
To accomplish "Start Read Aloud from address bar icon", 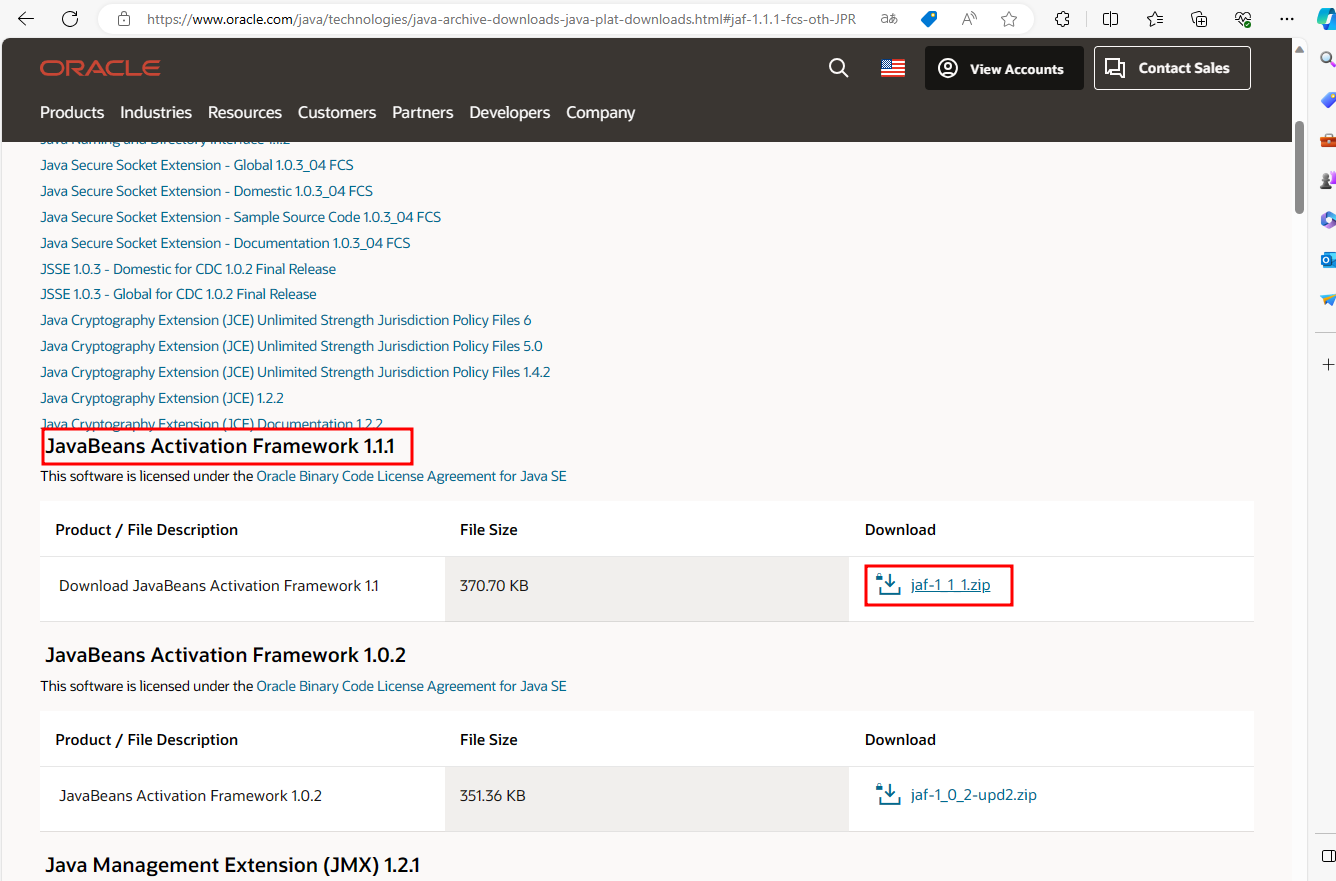I will tap(969, 19).
